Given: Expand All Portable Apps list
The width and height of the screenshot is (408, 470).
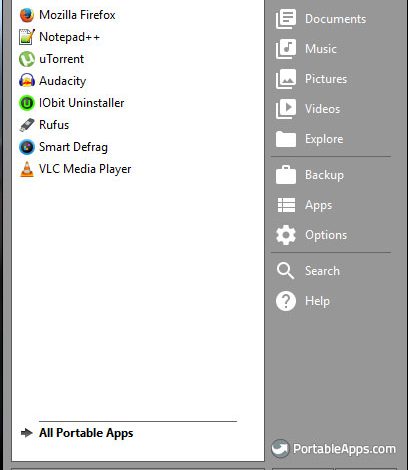Looking at the screenshot, I should click(x=77, y=433).
